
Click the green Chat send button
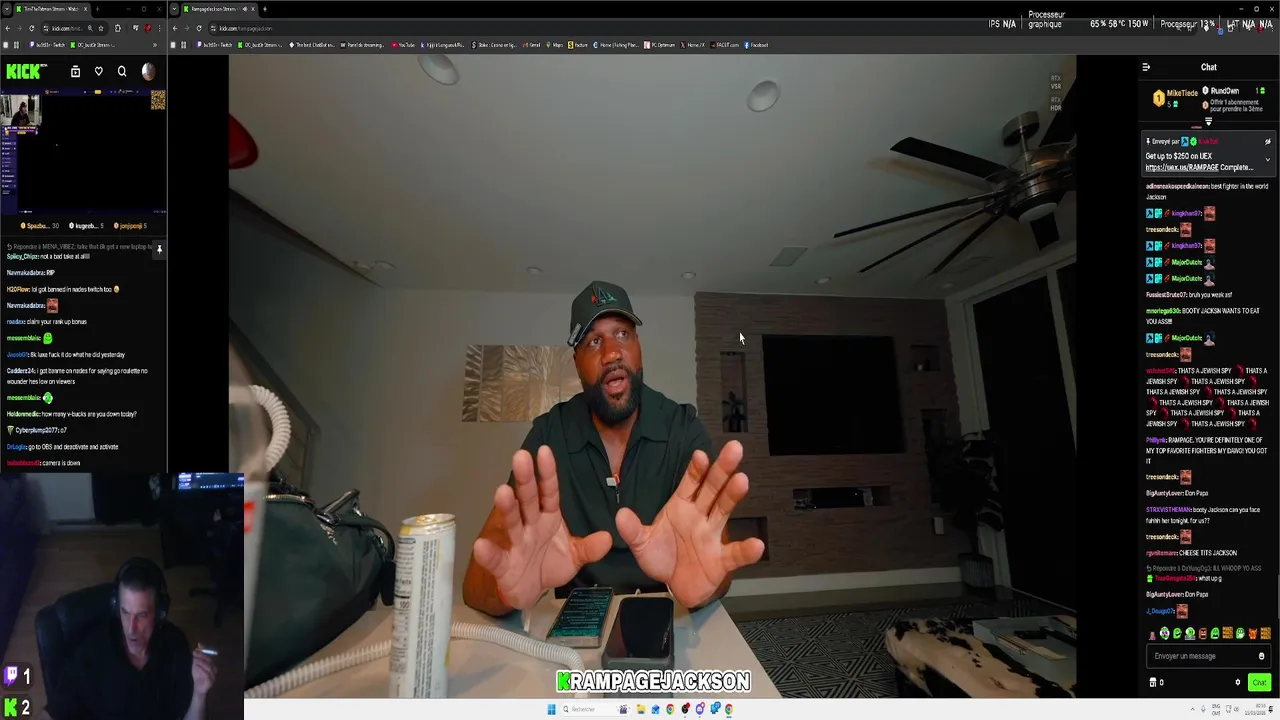point(1259,682)
